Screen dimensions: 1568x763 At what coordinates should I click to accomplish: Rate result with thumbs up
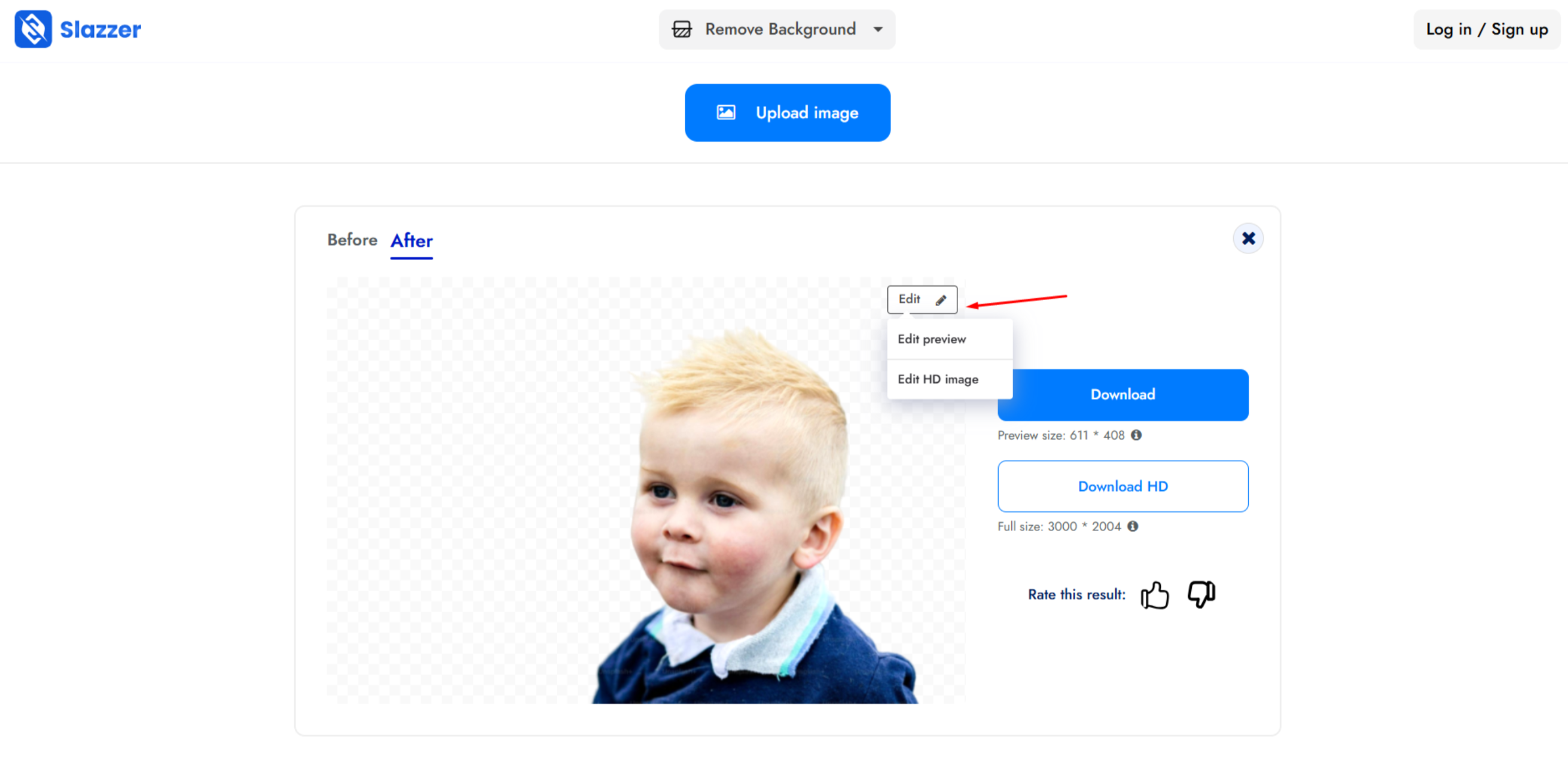click(x=1154, y=594)
